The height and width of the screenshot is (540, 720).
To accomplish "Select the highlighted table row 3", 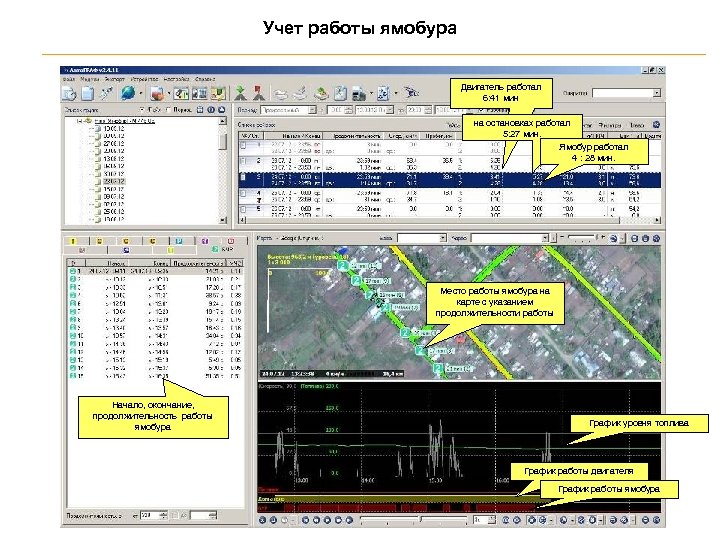I will 450,180.
